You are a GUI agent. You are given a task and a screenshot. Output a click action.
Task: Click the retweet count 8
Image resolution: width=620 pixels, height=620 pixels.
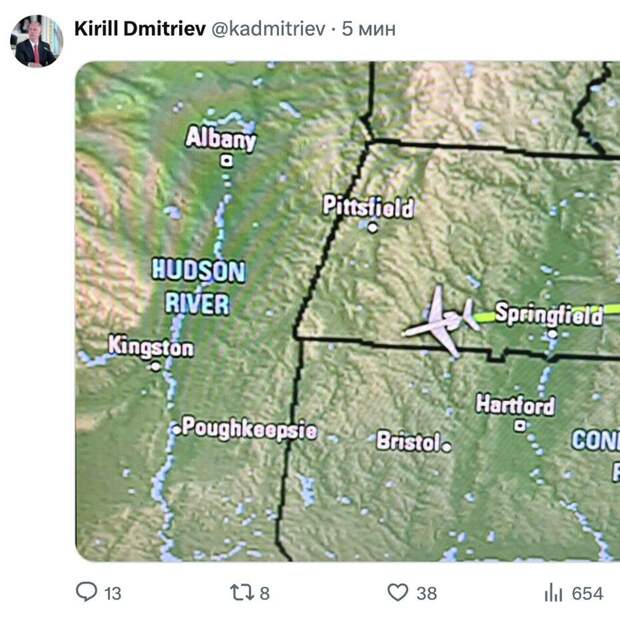[x=265, y=594]
